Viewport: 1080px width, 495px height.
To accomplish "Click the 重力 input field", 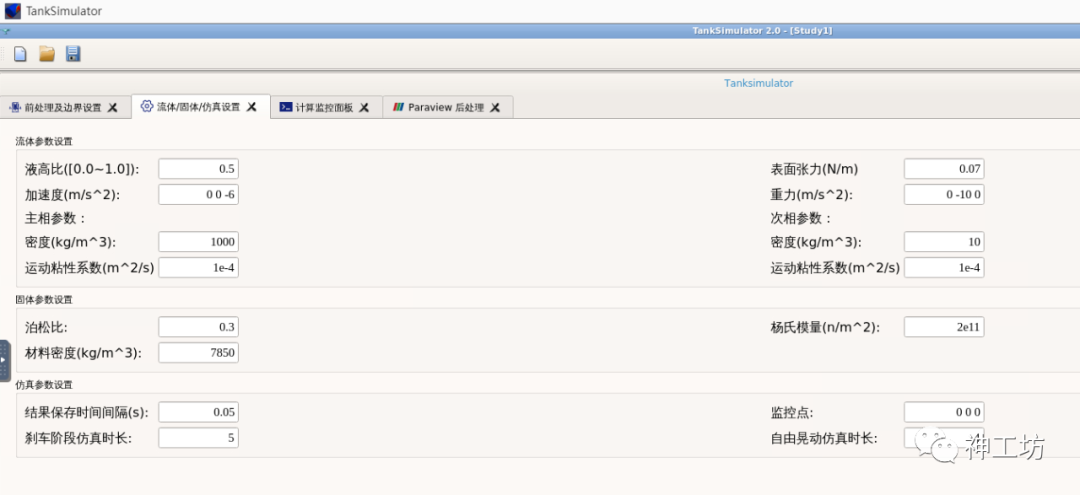I will tap(944, 195).
